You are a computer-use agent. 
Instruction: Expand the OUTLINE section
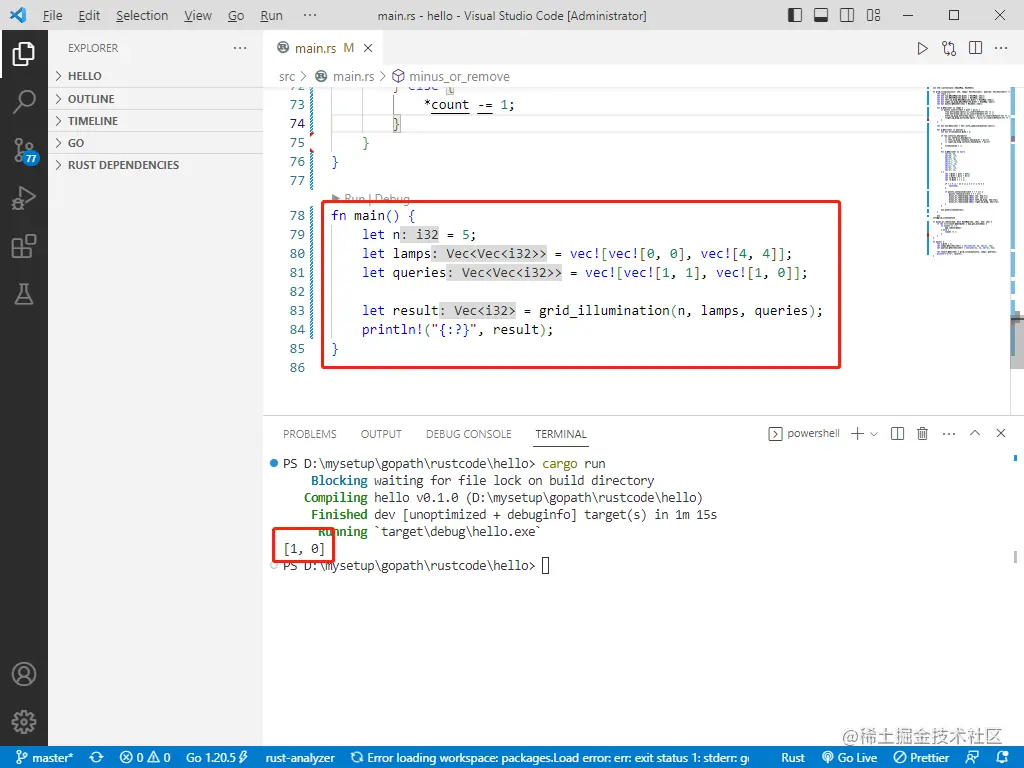point(155,99)
